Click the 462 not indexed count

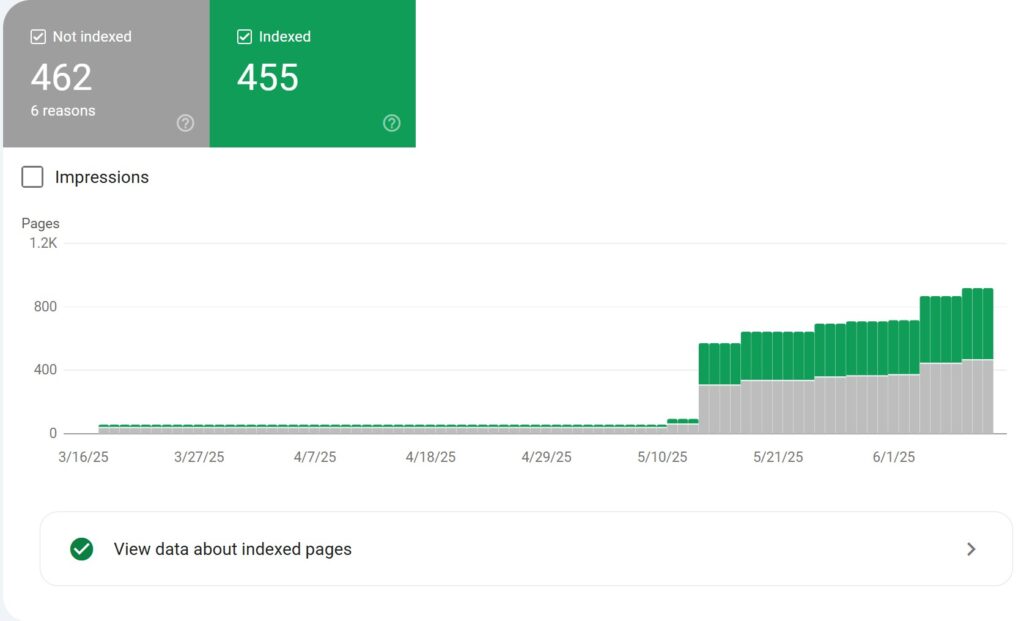[x=62, y=77]
